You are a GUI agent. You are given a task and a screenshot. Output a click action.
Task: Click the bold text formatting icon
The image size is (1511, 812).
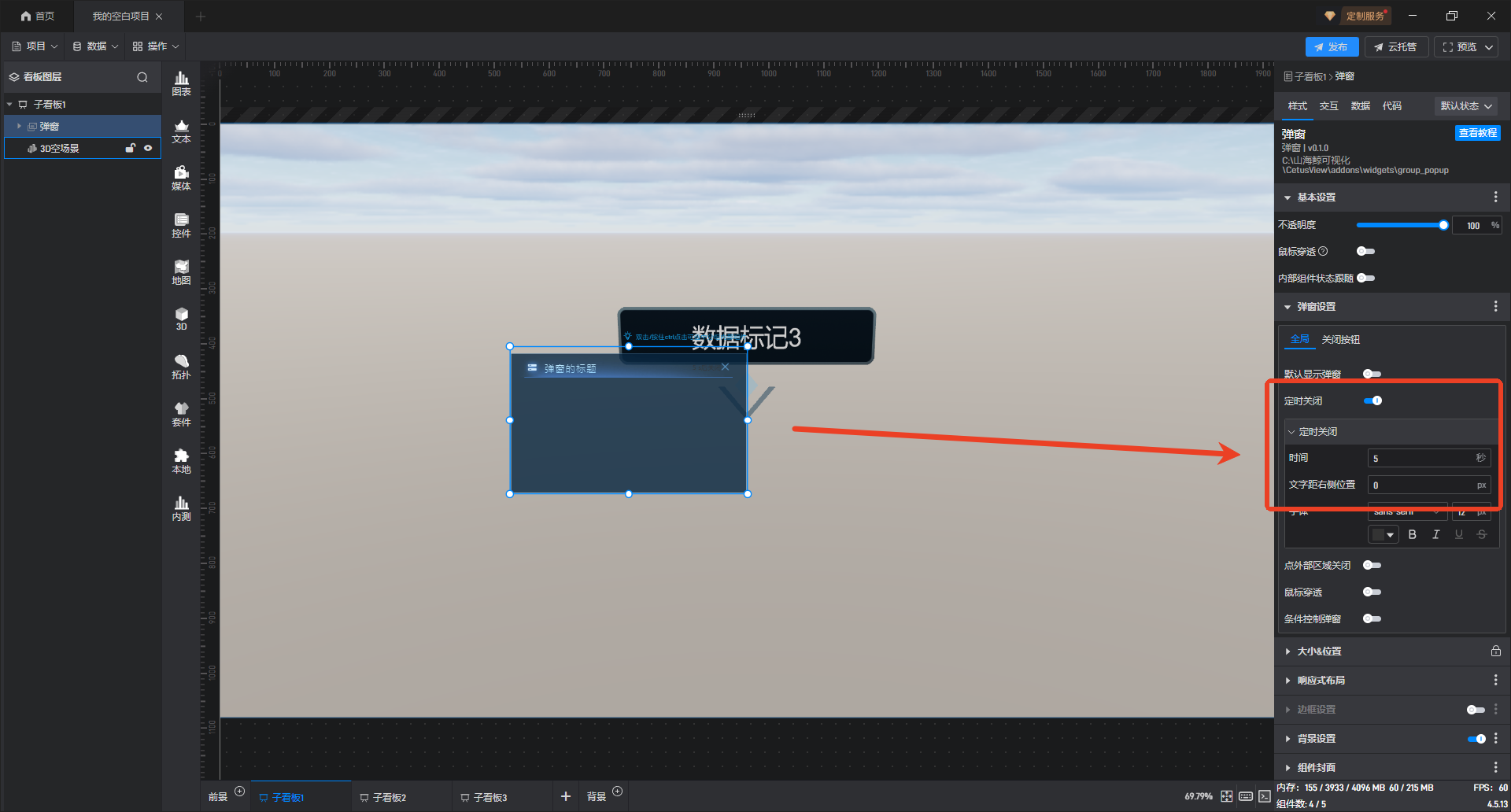pos(1412,535)
